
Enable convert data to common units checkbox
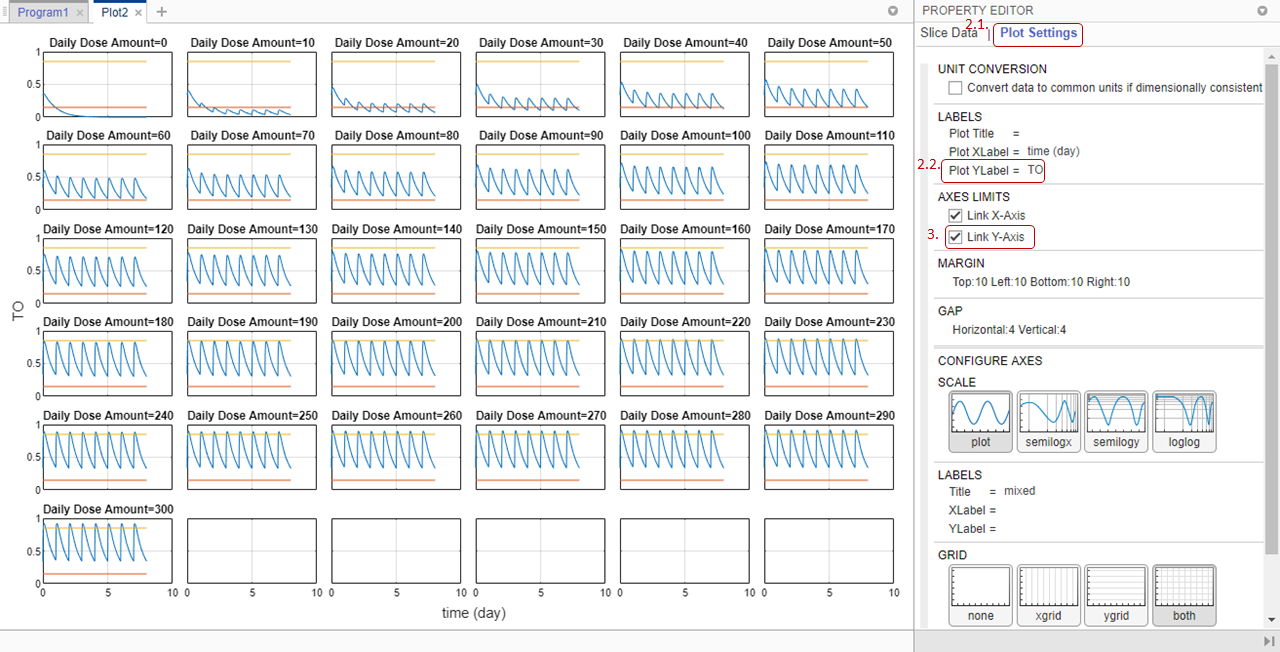(x=955, y=88)
